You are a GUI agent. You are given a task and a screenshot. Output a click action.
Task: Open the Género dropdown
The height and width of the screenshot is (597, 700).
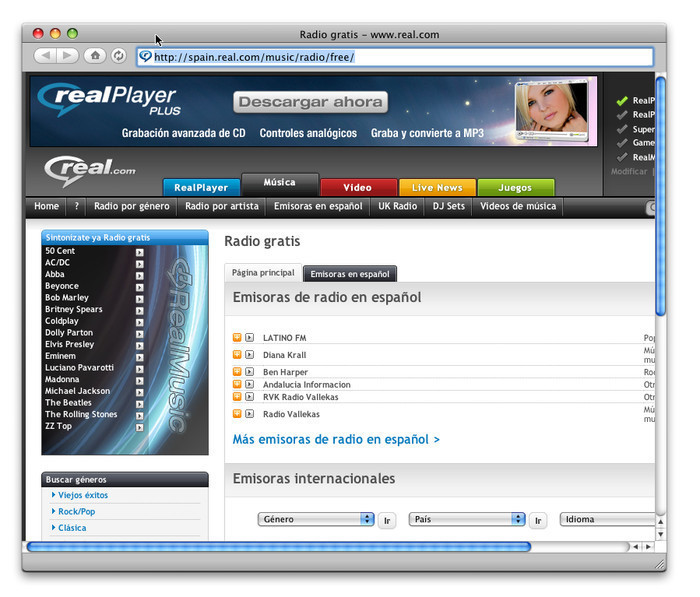(316, 519)
